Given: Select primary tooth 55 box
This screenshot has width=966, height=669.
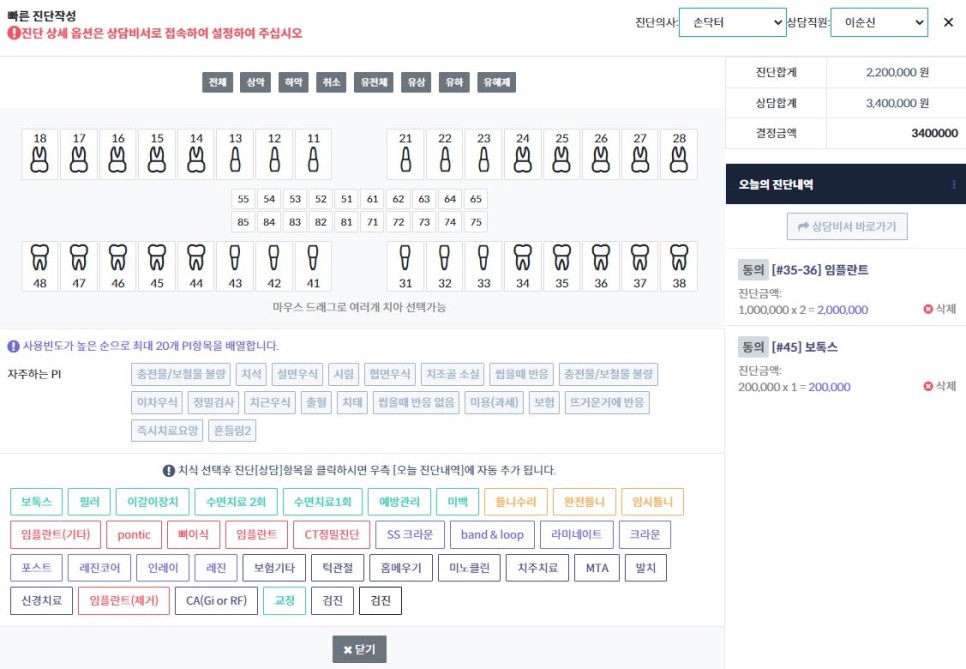Looking at the screenshot, I should [243, 199].
